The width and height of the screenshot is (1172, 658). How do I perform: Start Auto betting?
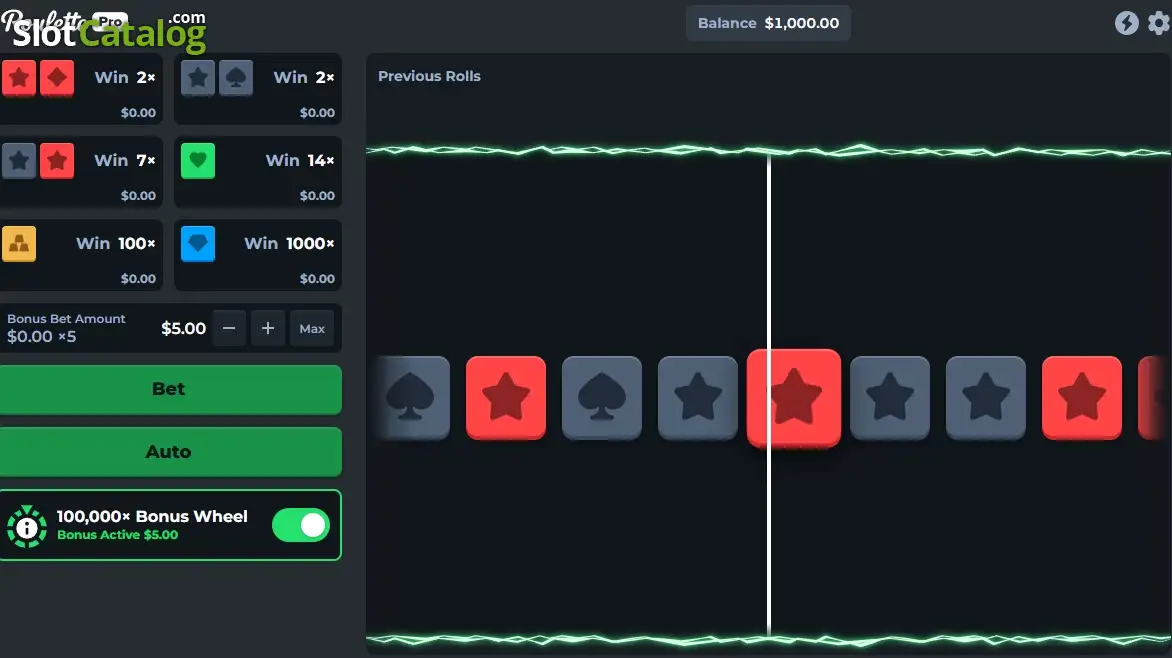[x=170, y=452]
